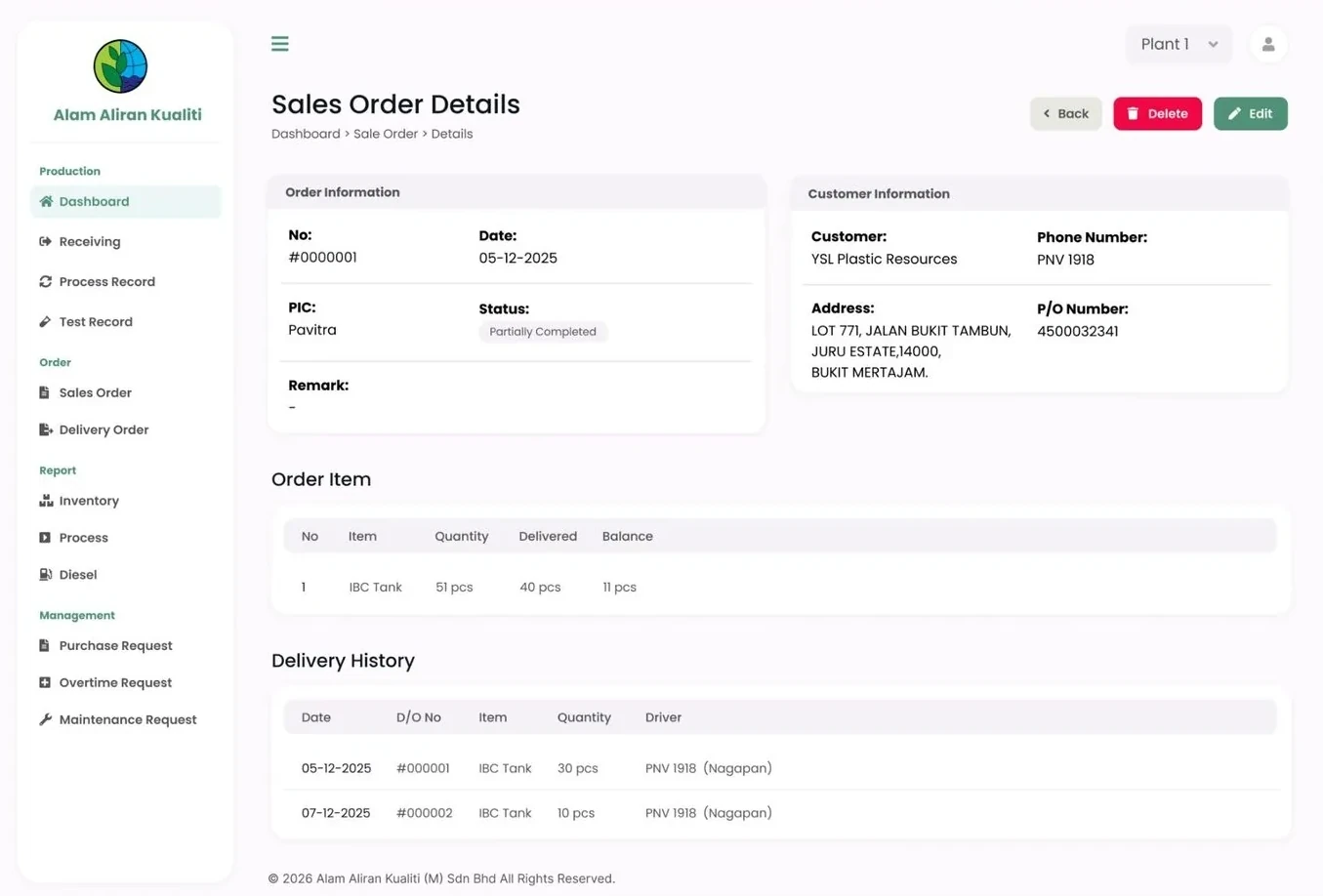The width and height of the screenshot is (1323, 896).
Task: Click the Alam Aliran Kualiti globe logo
Action: pyautogui.click(x=120, y=66)
